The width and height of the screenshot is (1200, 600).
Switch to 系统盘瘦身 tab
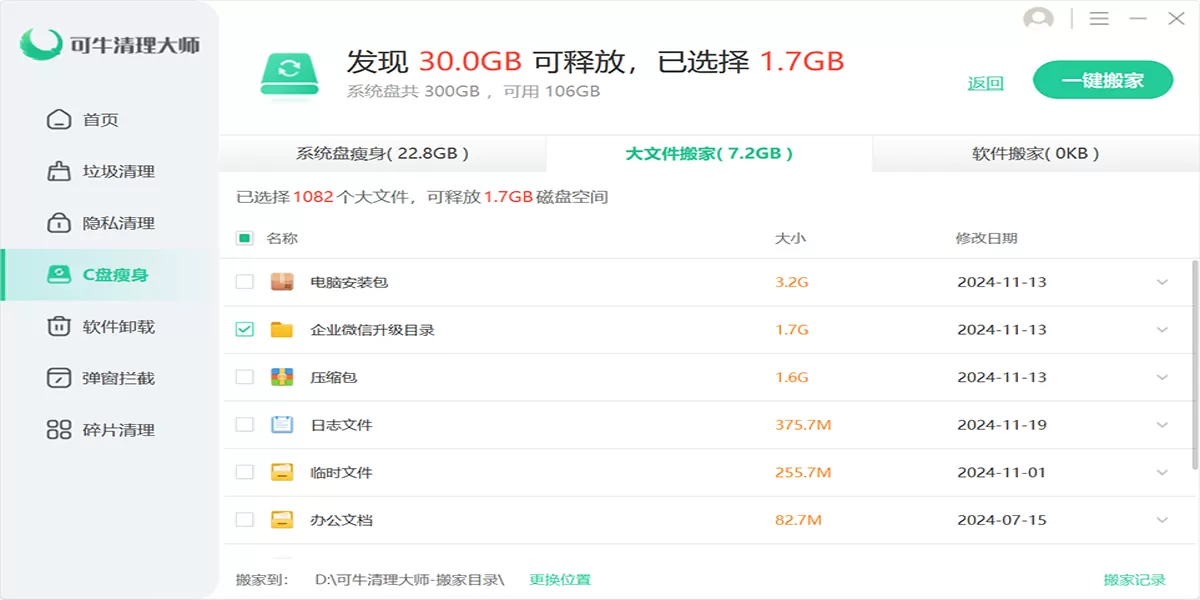[382, 154]
